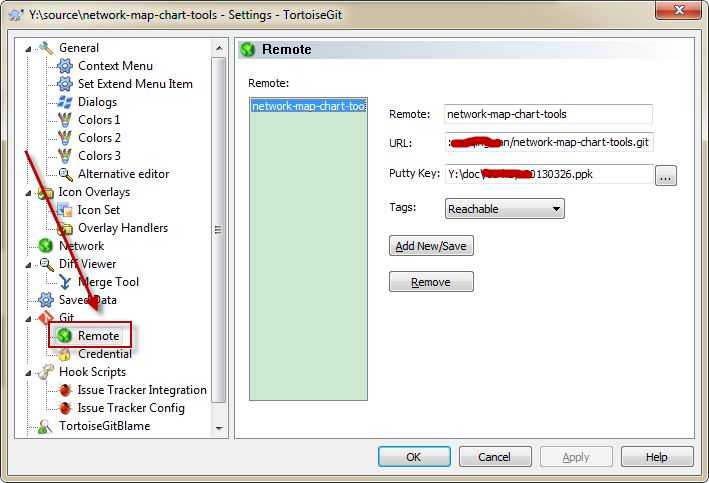Click the Putty Key path field

point(549,174)
